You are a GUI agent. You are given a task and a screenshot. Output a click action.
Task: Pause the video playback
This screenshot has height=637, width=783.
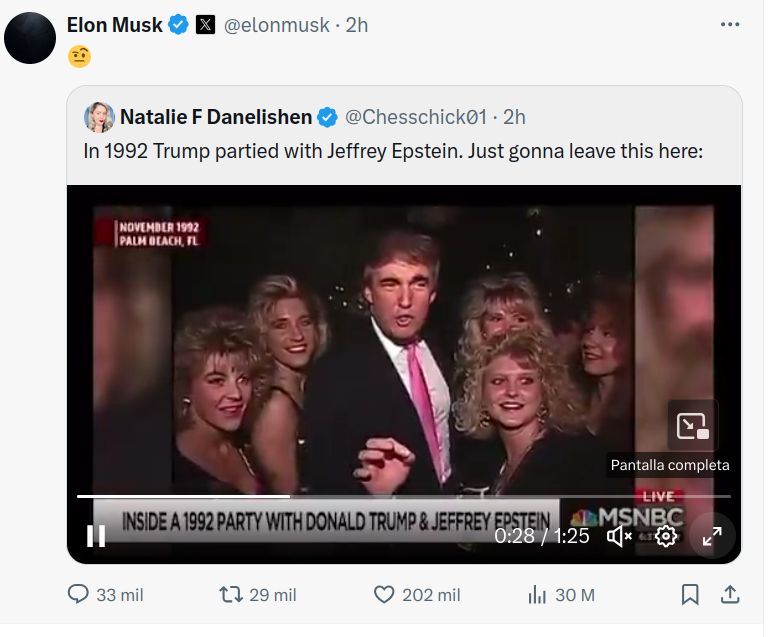click(96, 536)
